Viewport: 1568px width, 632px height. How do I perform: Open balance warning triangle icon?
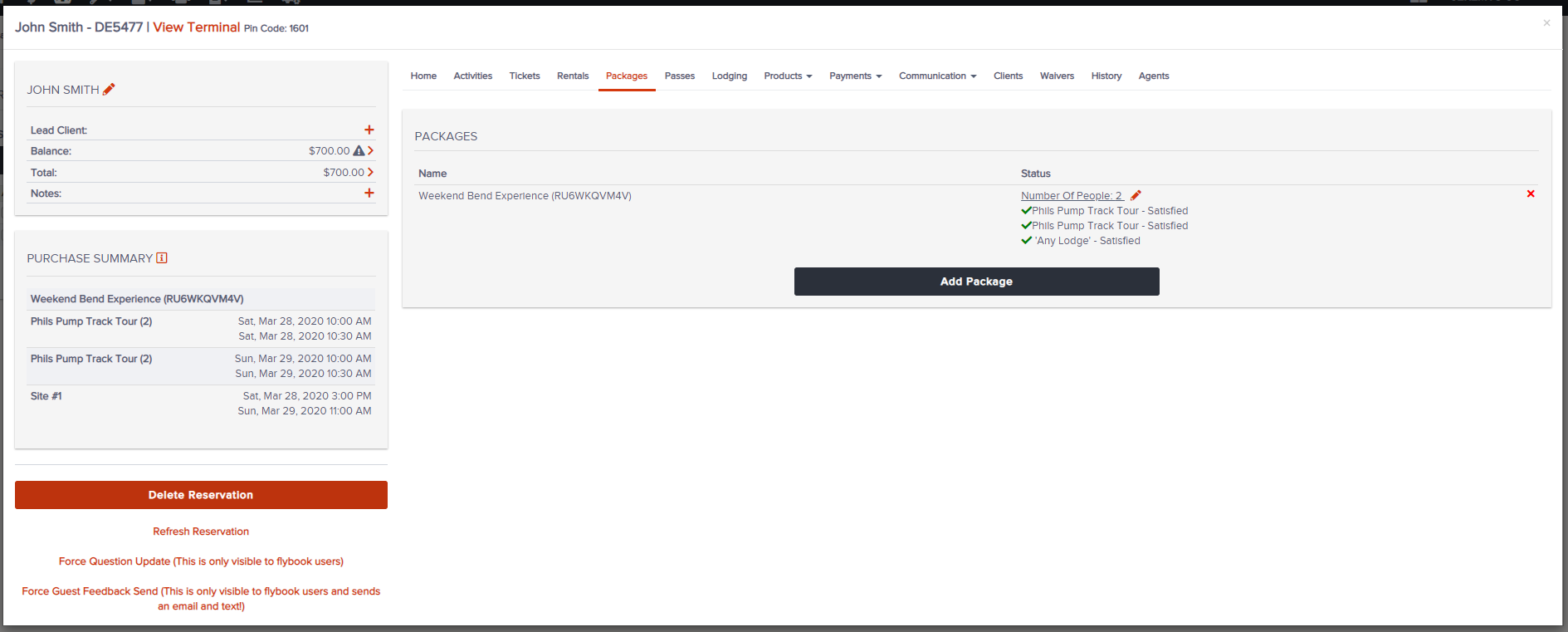pos(359,151)
